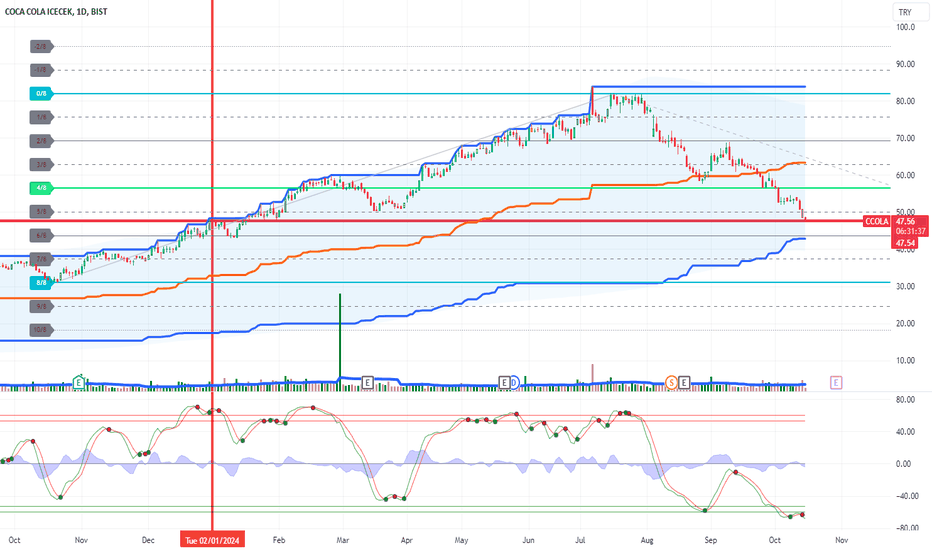Select the 1/8 level label
The height and width of the screenshot is (550, 932).
pyautogui.click(x=41, y=117)
